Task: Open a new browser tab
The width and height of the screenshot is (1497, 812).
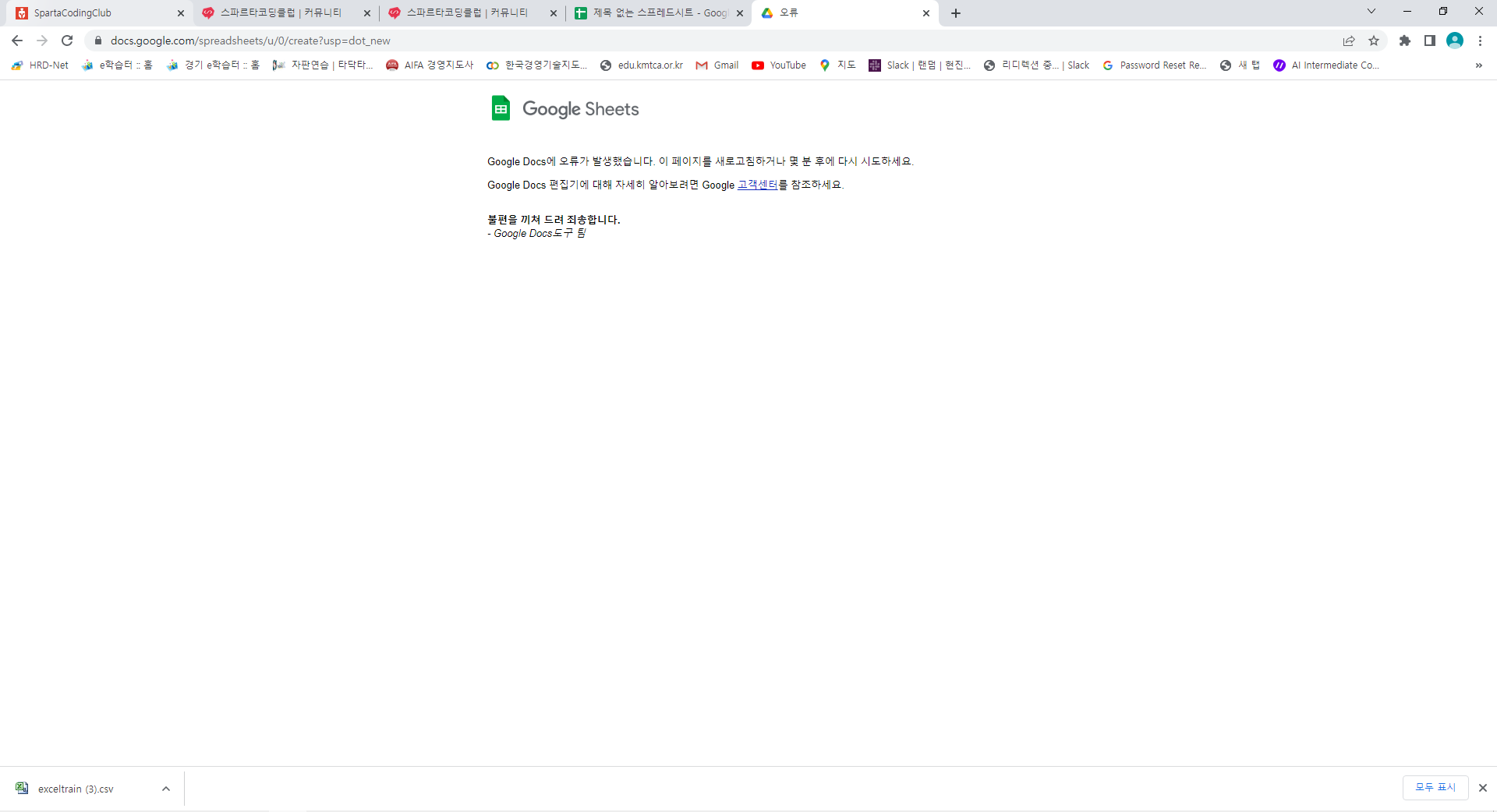Action: click(x=956, y=13)
